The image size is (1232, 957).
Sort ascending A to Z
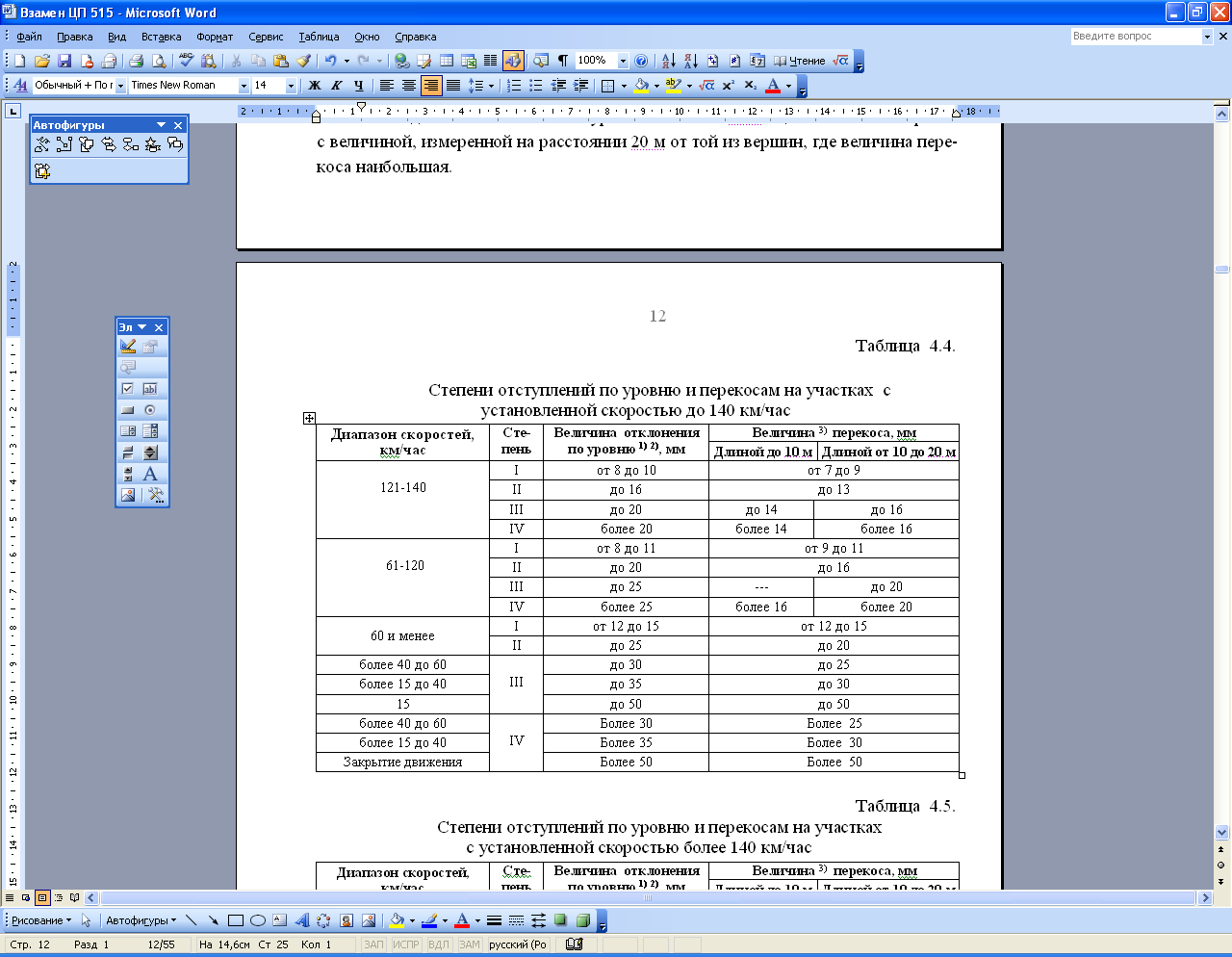669,61
